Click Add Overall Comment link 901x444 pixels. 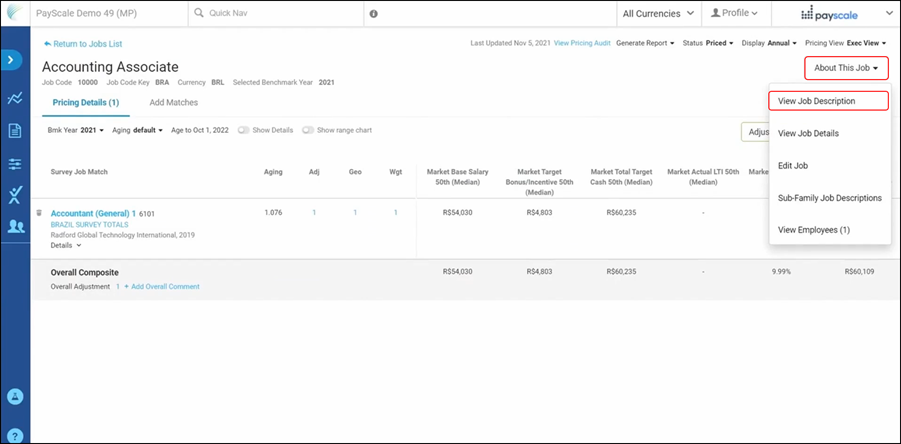(x=164, y=287)
